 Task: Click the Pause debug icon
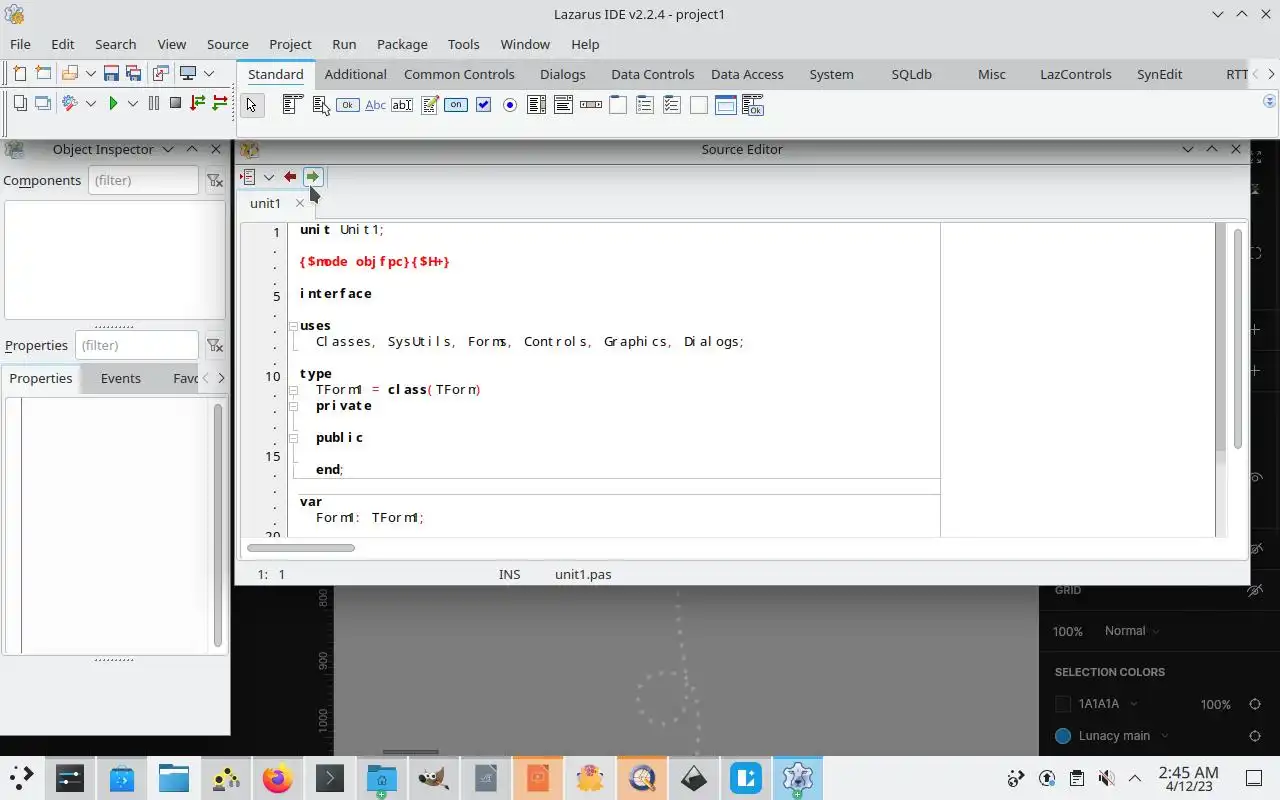click(x=154, y=103)
